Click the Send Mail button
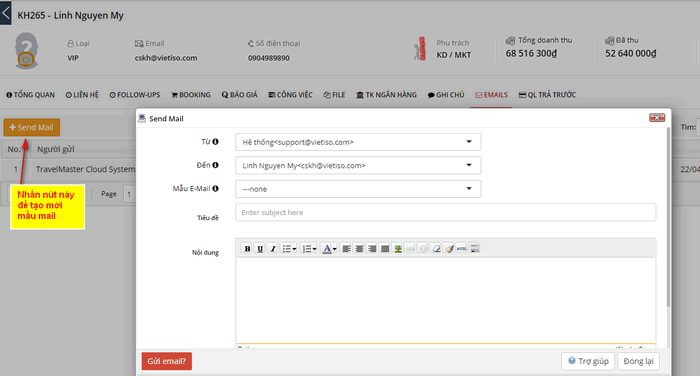Screen dimensions: 700x376 tap(32, 127)
